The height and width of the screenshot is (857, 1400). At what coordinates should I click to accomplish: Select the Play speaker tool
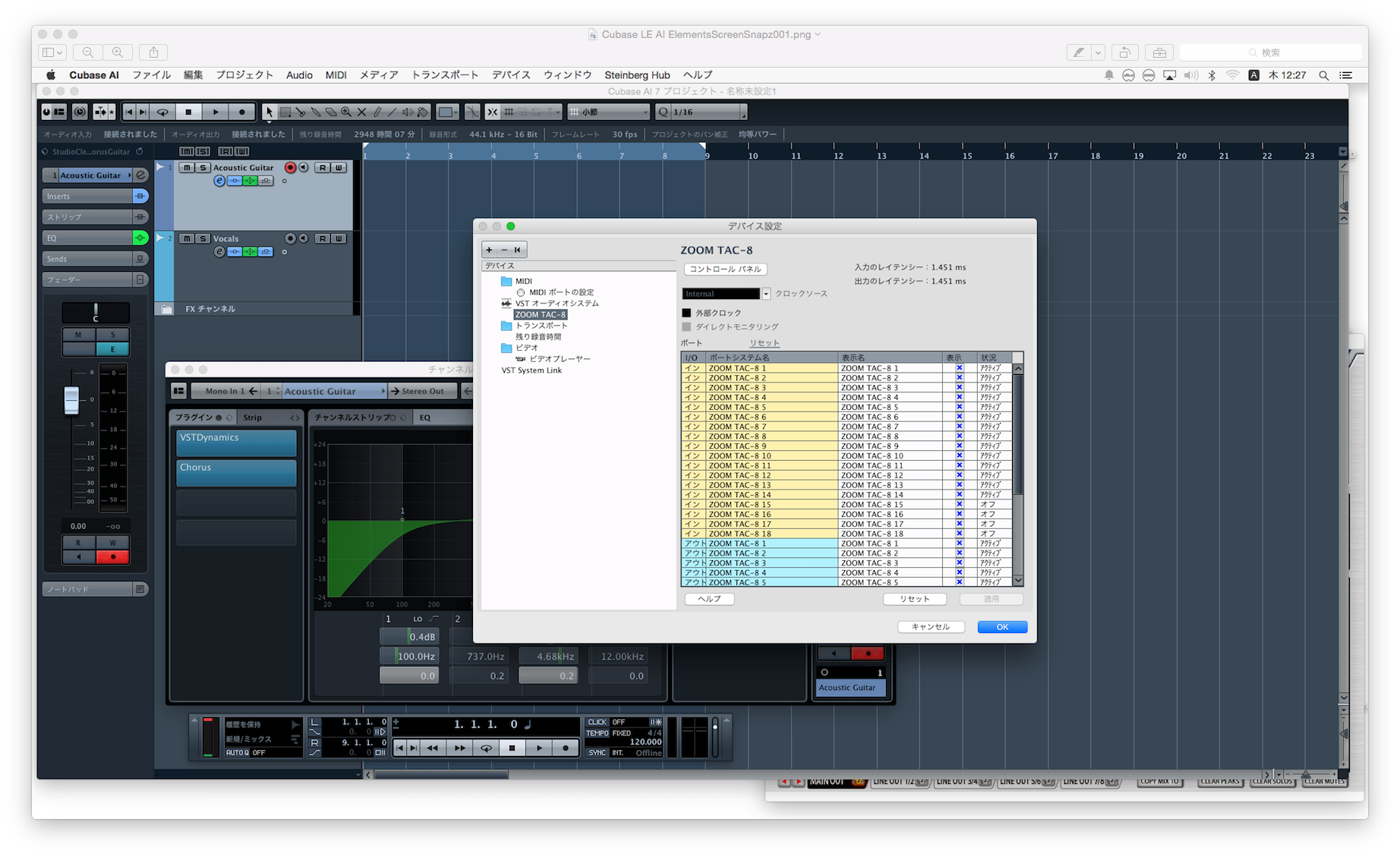408,112
